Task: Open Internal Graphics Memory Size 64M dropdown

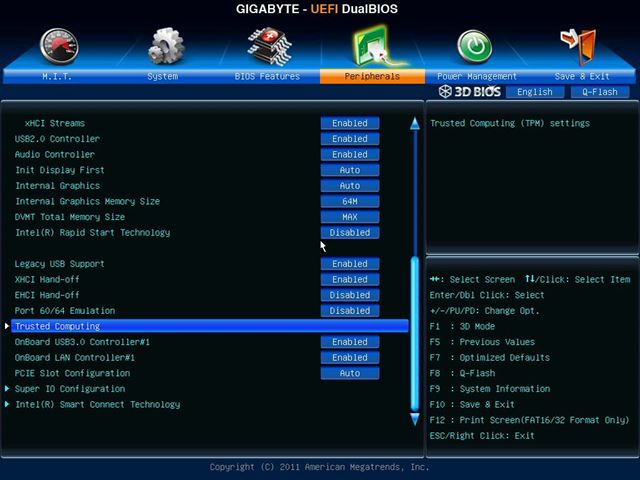Action: tap(349, 201)
